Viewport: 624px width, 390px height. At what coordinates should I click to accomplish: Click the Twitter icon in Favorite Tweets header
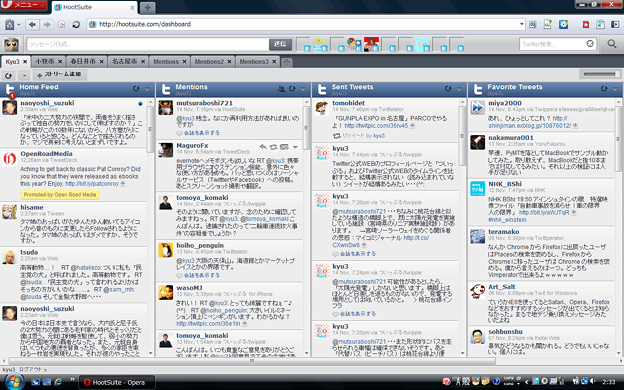[478, 89]
